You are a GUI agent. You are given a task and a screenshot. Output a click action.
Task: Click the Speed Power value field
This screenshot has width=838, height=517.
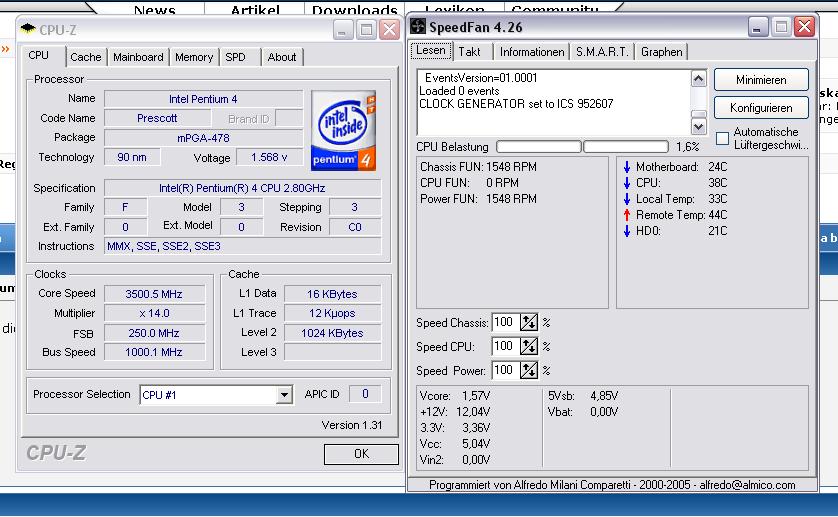click(506, 370)
